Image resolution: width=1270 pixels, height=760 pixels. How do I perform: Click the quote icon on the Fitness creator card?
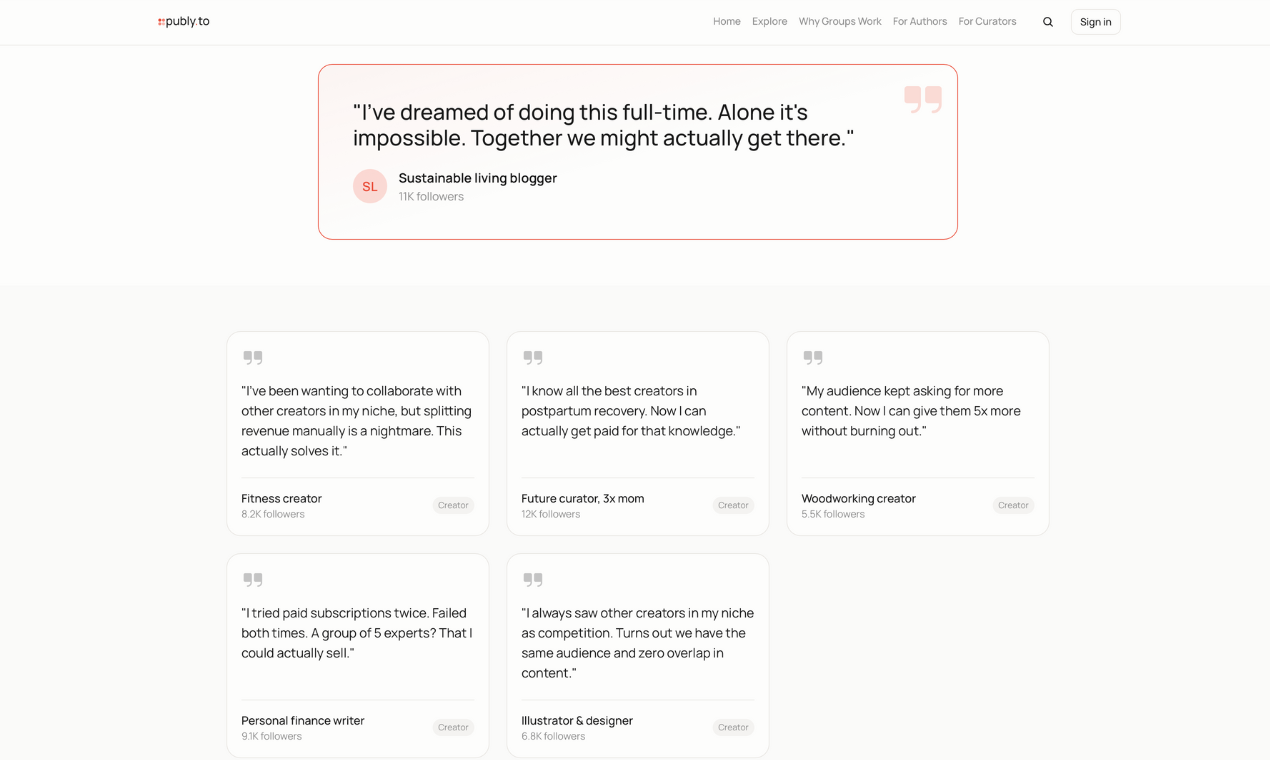coord(252,357)
